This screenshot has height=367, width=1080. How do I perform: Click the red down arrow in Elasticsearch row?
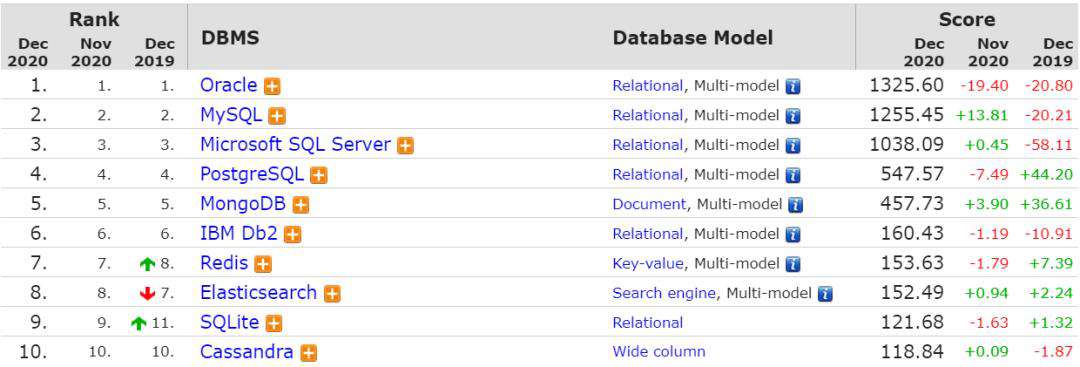pos(147,294)
